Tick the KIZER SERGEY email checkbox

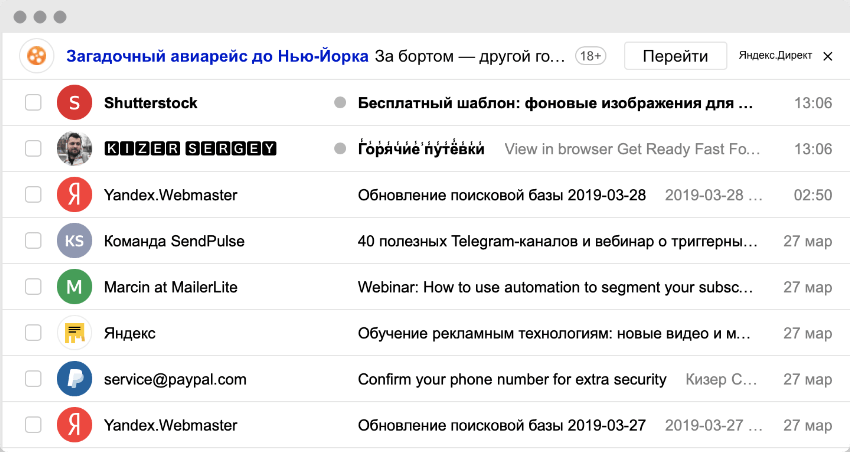[x=33, y=148]
